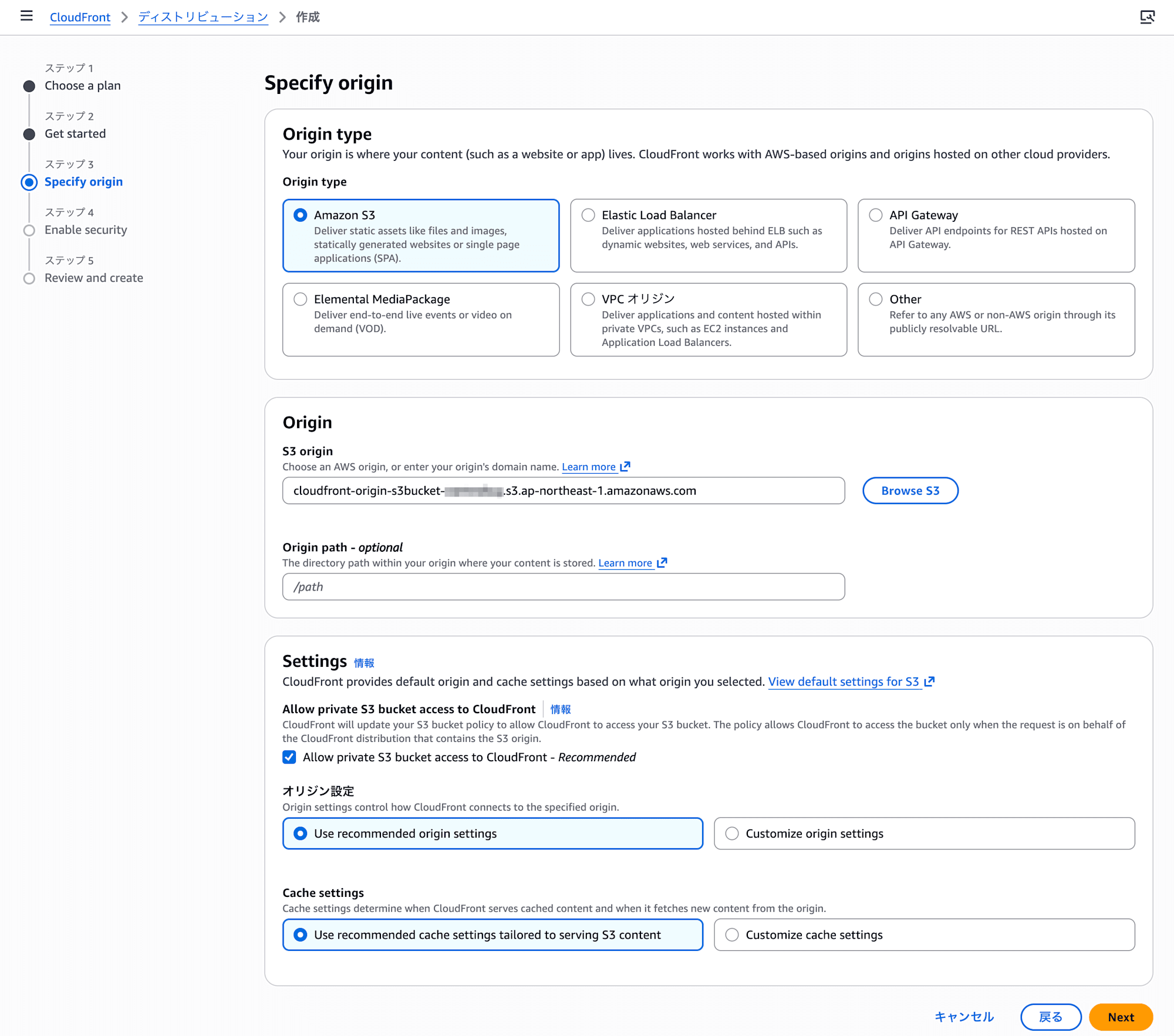Open external icon beside Origin path Learn more
This screenshot has height=1036, width=1174.
click(662, 563)
